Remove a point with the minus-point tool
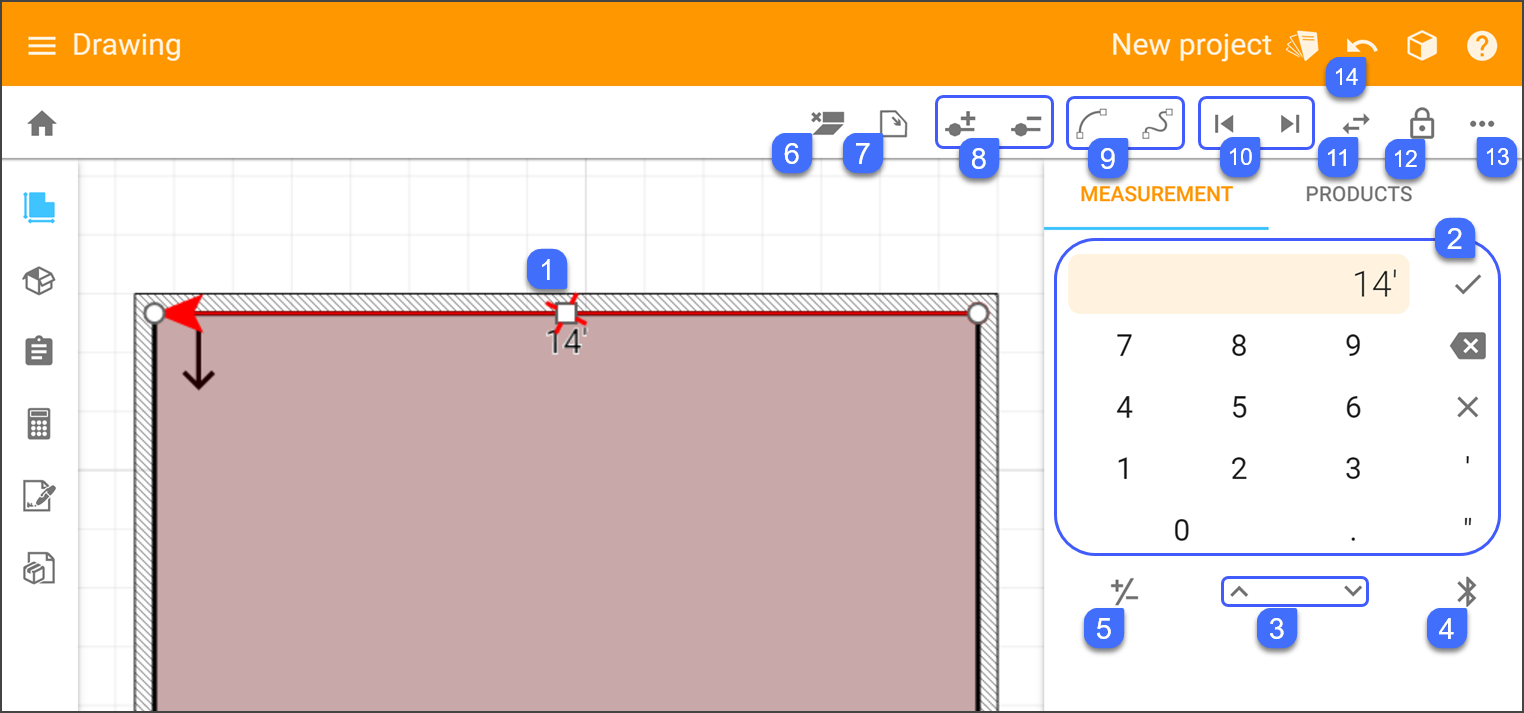 point(1027,125)
